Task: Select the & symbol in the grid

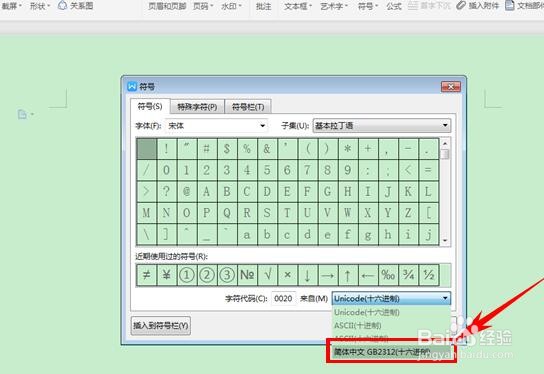Action: (x=267, y=149)
